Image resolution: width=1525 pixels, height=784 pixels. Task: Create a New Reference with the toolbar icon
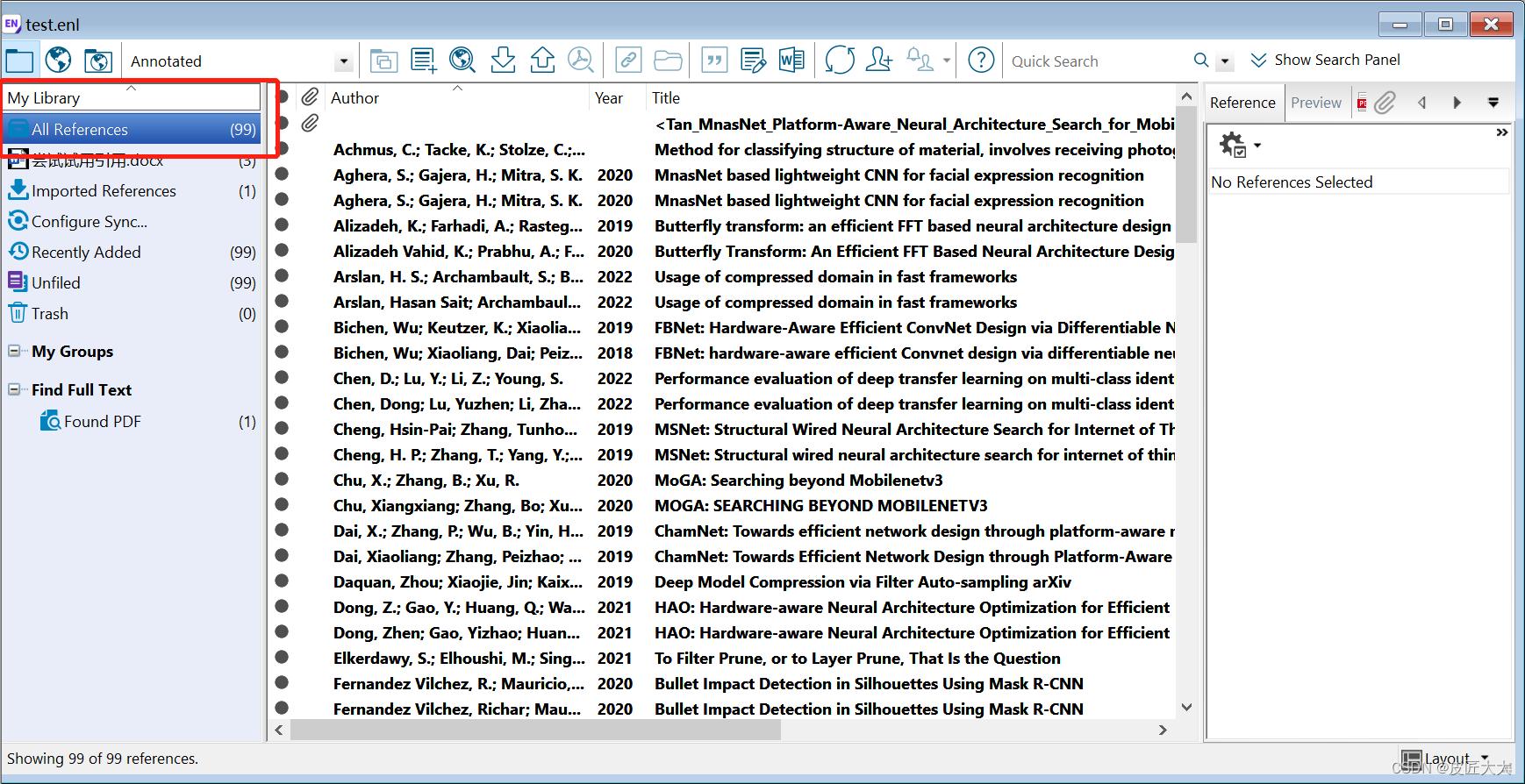click(x=424, y=61)
